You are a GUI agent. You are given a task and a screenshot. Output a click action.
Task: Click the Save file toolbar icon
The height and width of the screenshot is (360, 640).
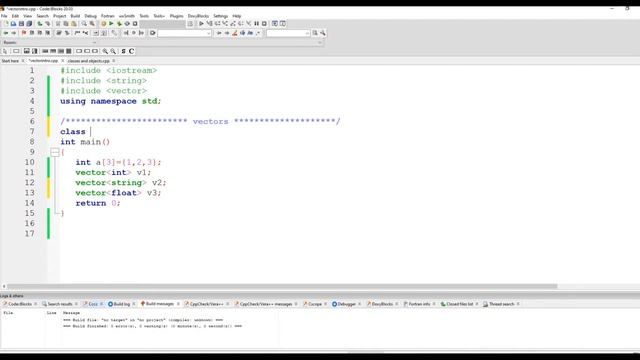coord(21,24)
